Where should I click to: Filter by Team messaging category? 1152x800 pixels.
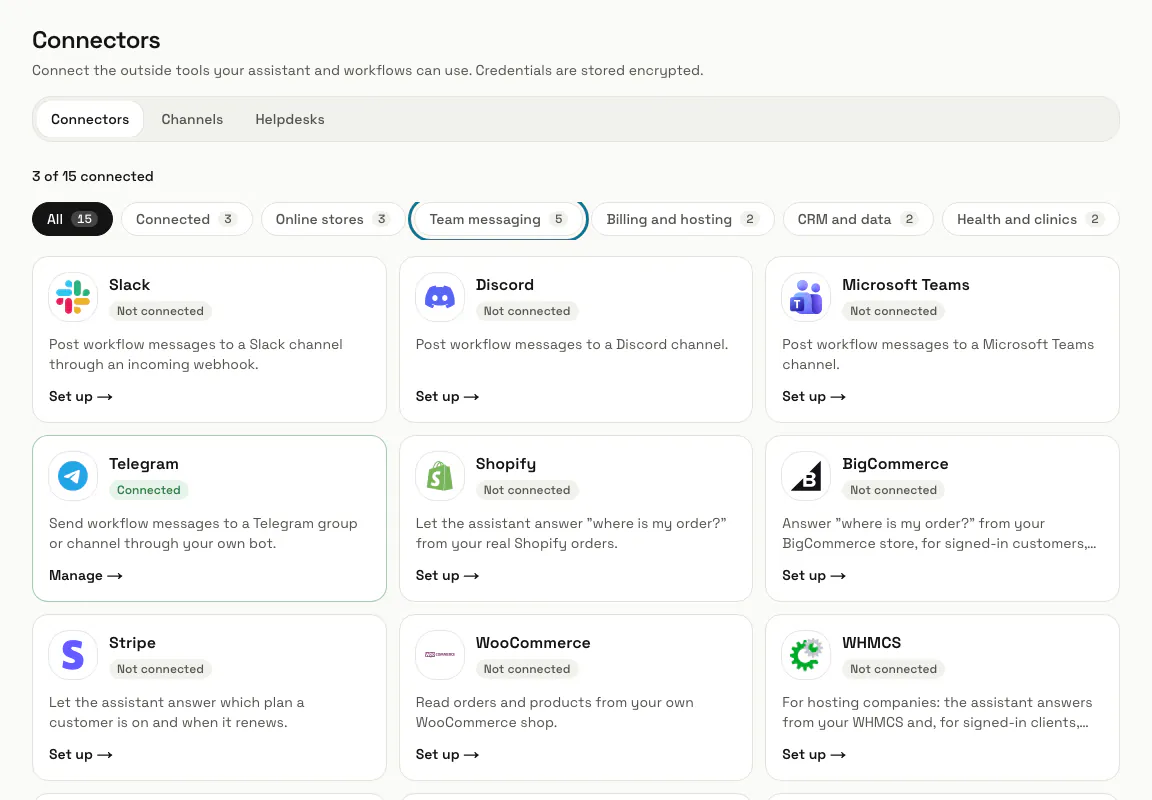pyautogui.click(x=498, y=219)
